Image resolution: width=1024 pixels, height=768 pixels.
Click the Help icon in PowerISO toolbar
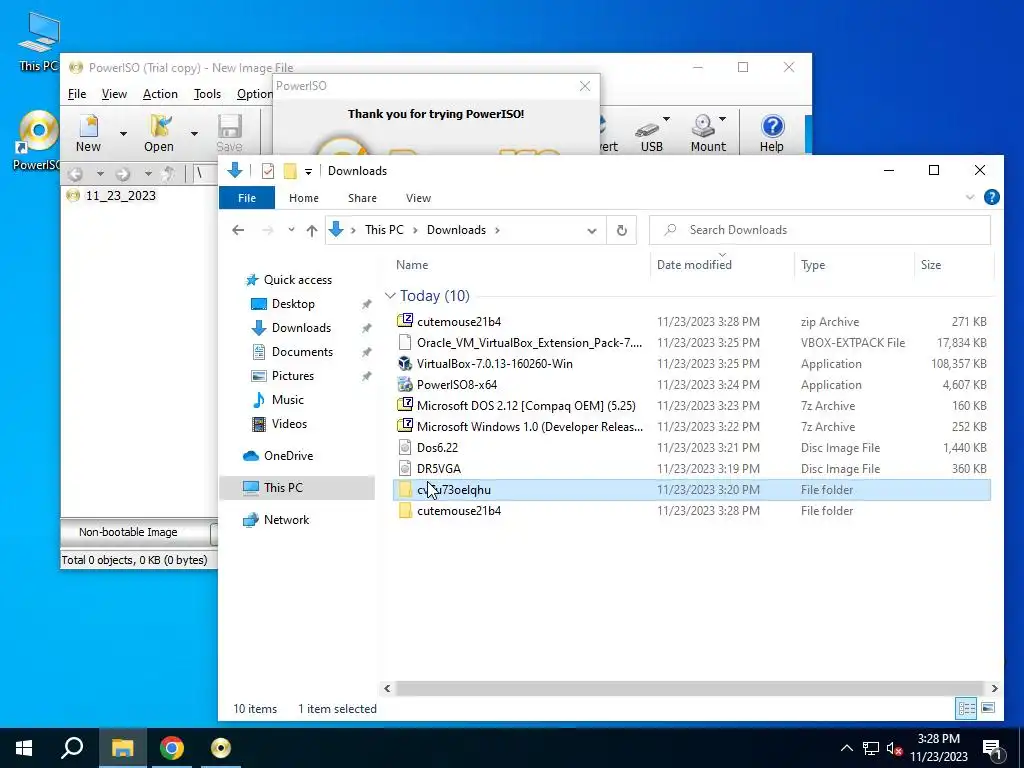coord(772,133)
